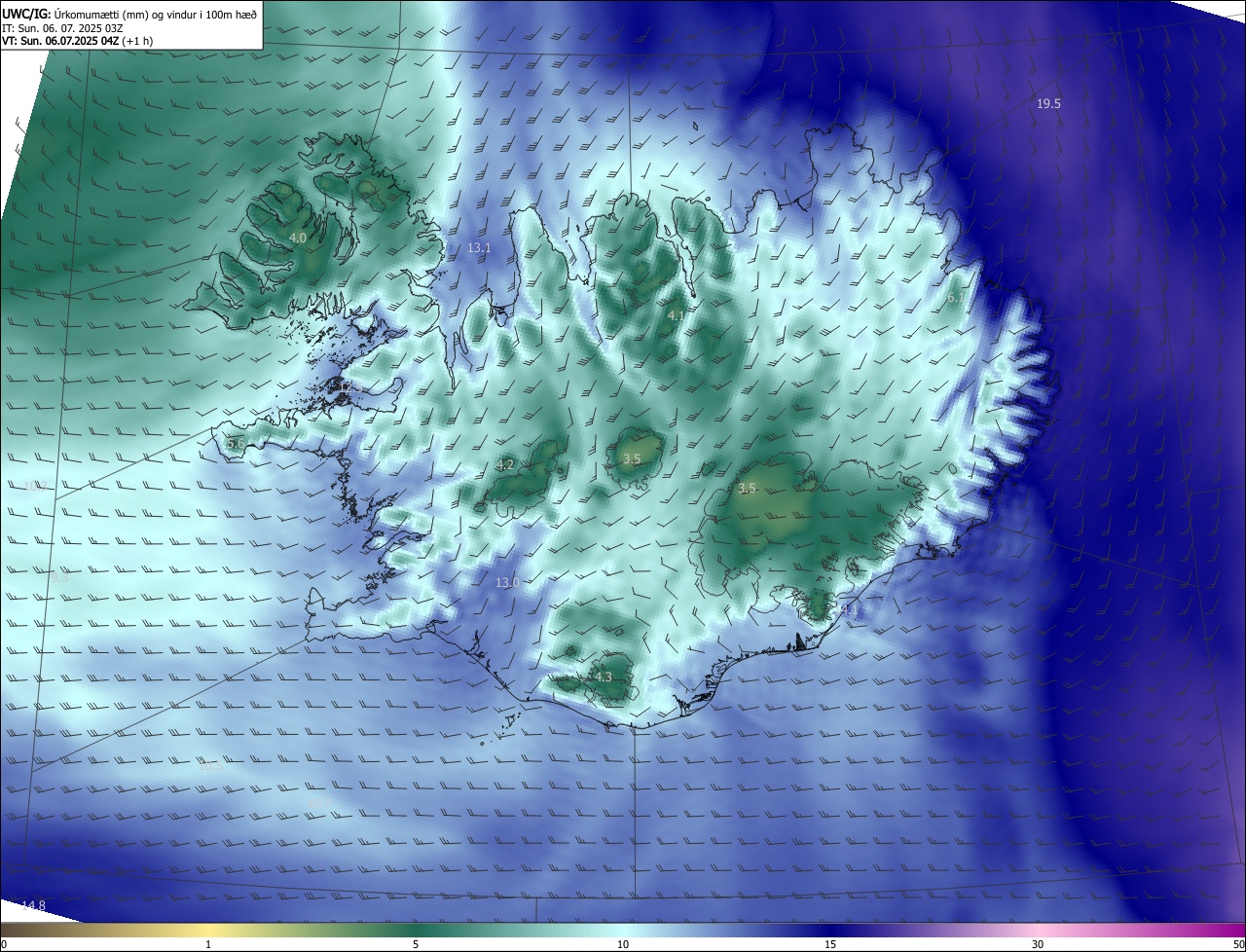This screenshot has width=1246, height=952.
Task: Click the 30 tick on the color scale
Action: pyautogui.click(x=1038, y=944)
